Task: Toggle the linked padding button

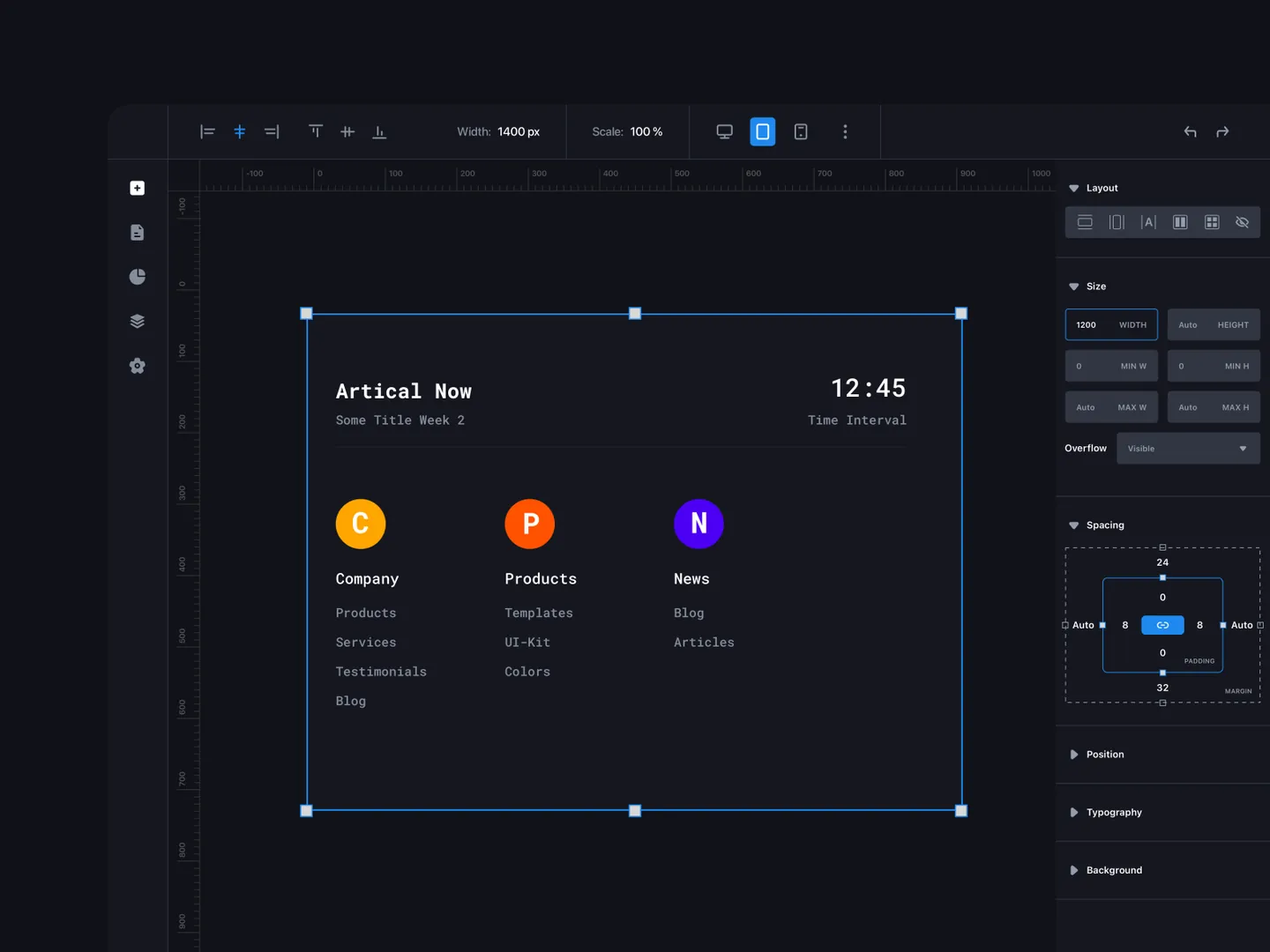Action: click(x=1162, y=625)
